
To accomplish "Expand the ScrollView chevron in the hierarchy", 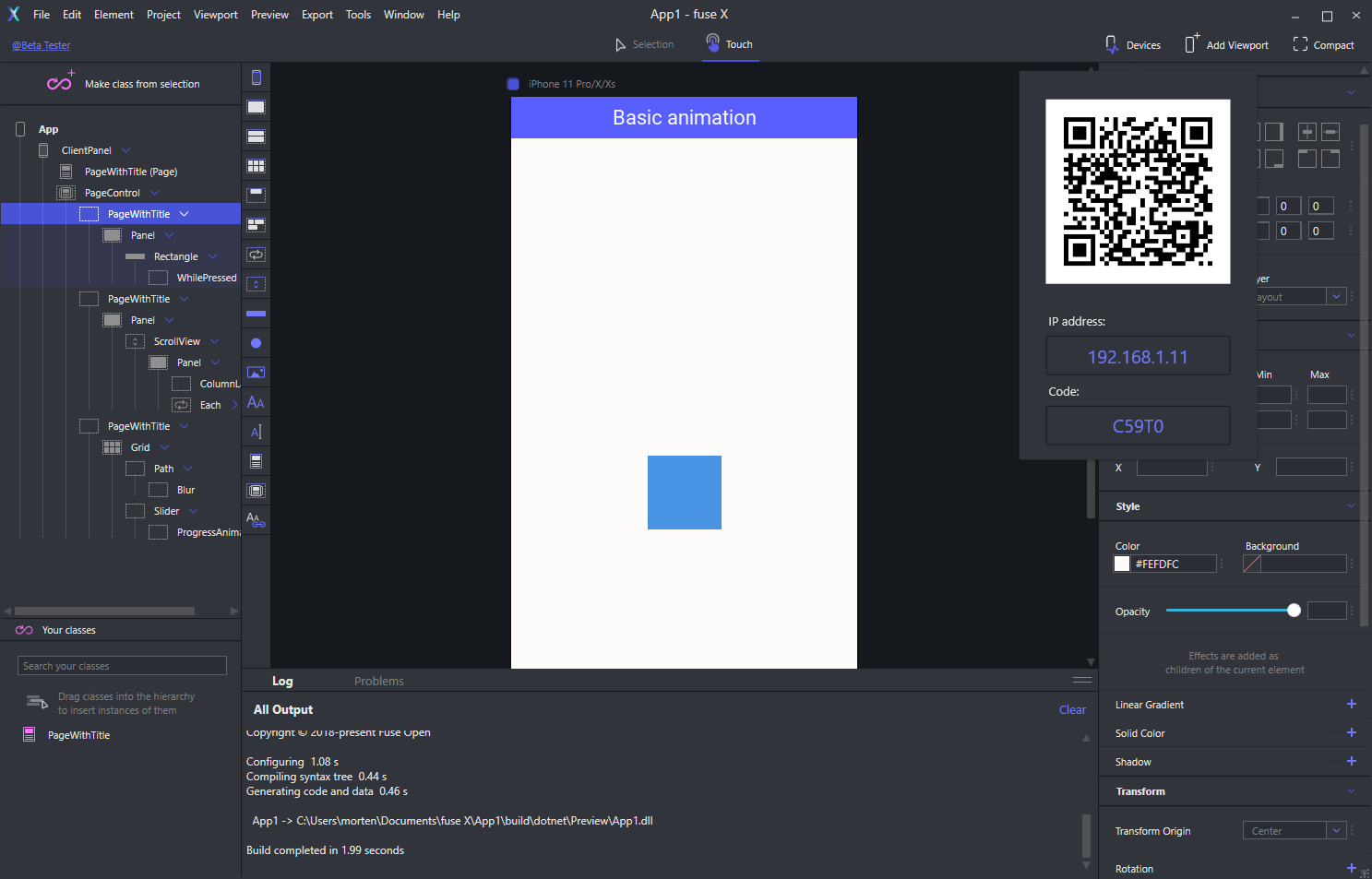I will pyautogui.click(x=215, y=341).
